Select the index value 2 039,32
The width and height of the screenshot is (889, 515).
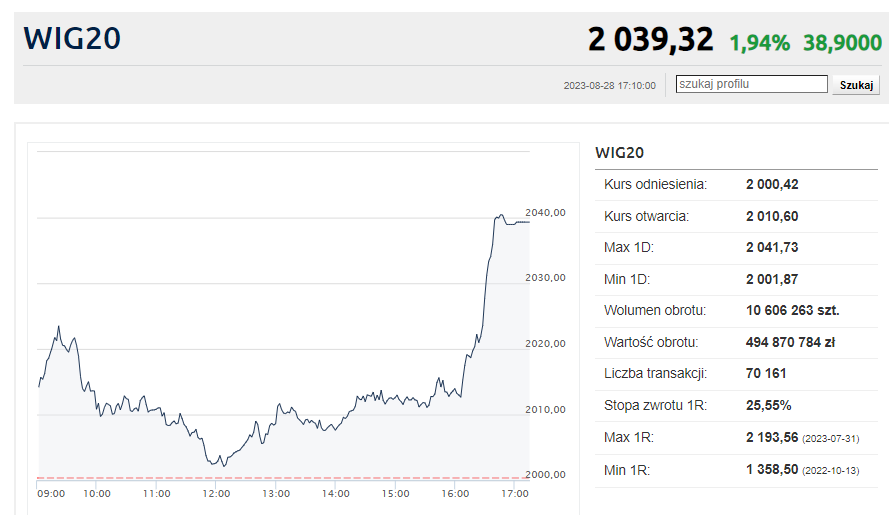(x=650, y=40)
